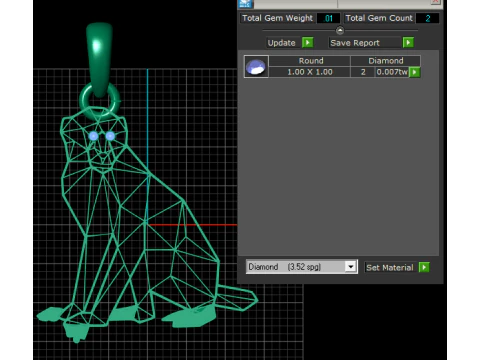
Task: Click the Update button
Action: pos(282,43)
